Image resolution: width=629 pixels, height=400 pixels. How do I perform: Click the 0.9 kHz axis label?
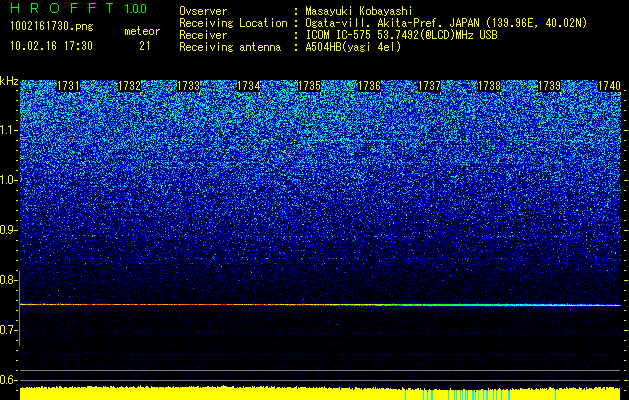tap(7, 230)
